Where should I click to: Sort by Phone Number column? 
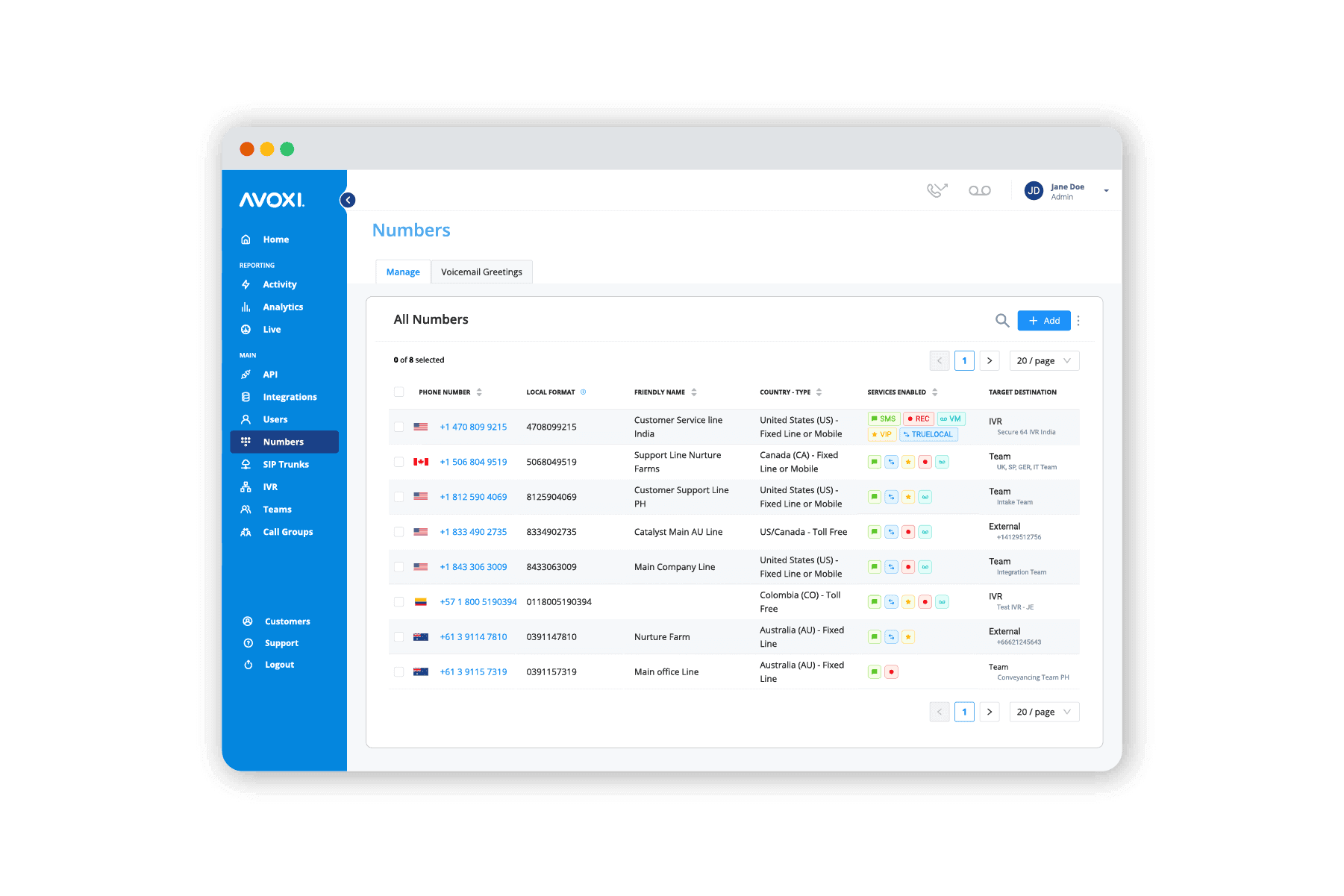[x=479, y=392]
